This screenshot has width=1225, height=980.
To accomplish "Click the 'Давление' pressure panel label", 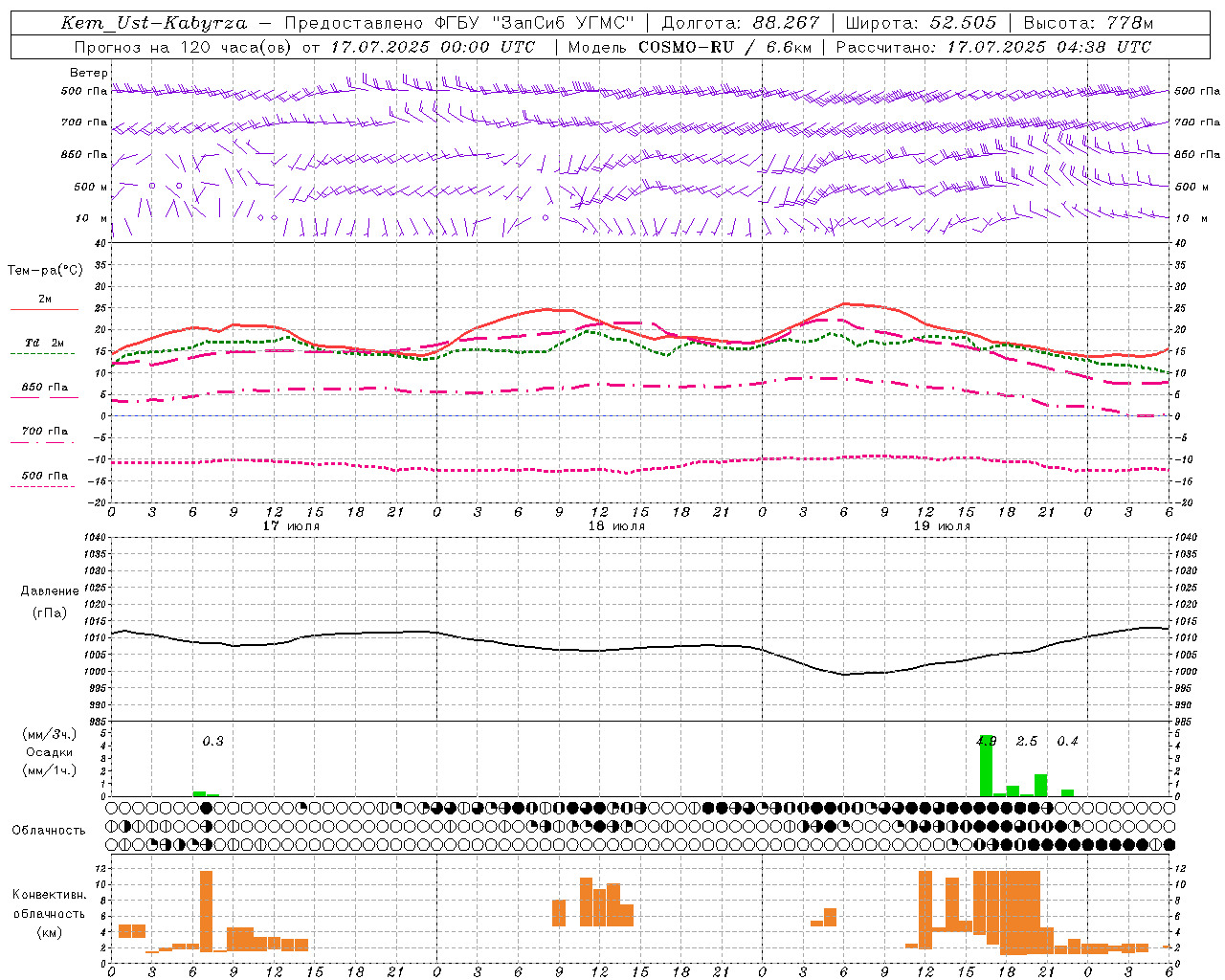I will click(x=50, y=591).
